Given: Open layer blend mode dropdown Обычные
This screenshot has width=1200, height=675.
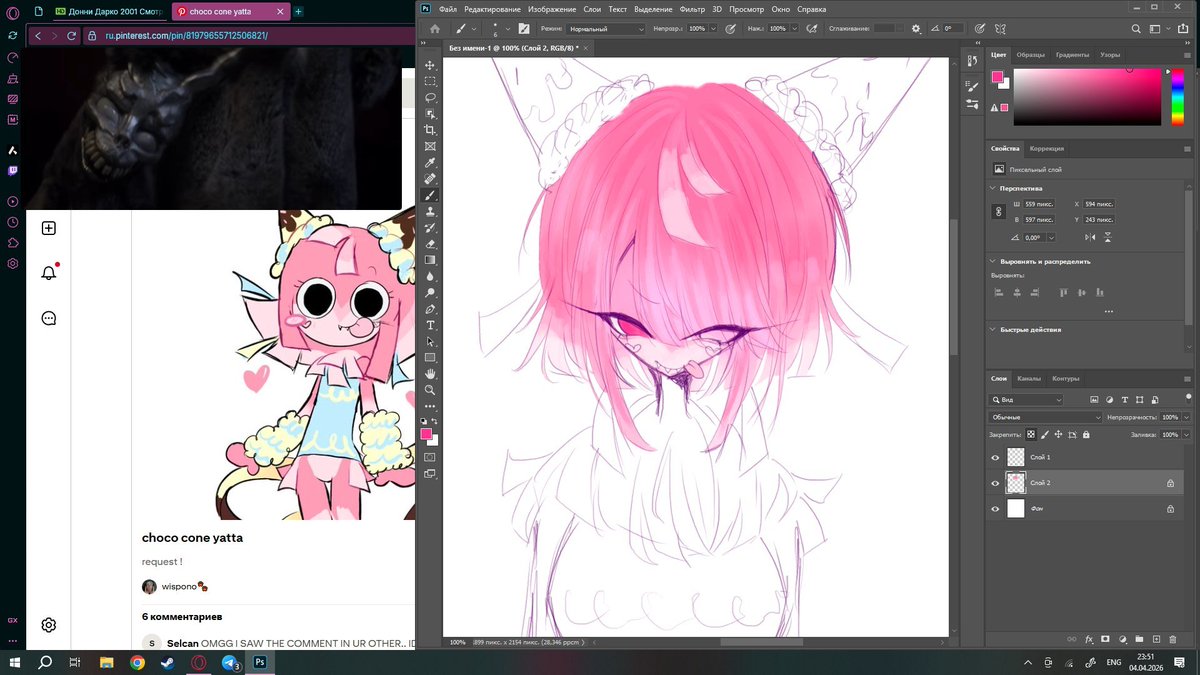Looking at the screenshot, I should pos(1045,417).
